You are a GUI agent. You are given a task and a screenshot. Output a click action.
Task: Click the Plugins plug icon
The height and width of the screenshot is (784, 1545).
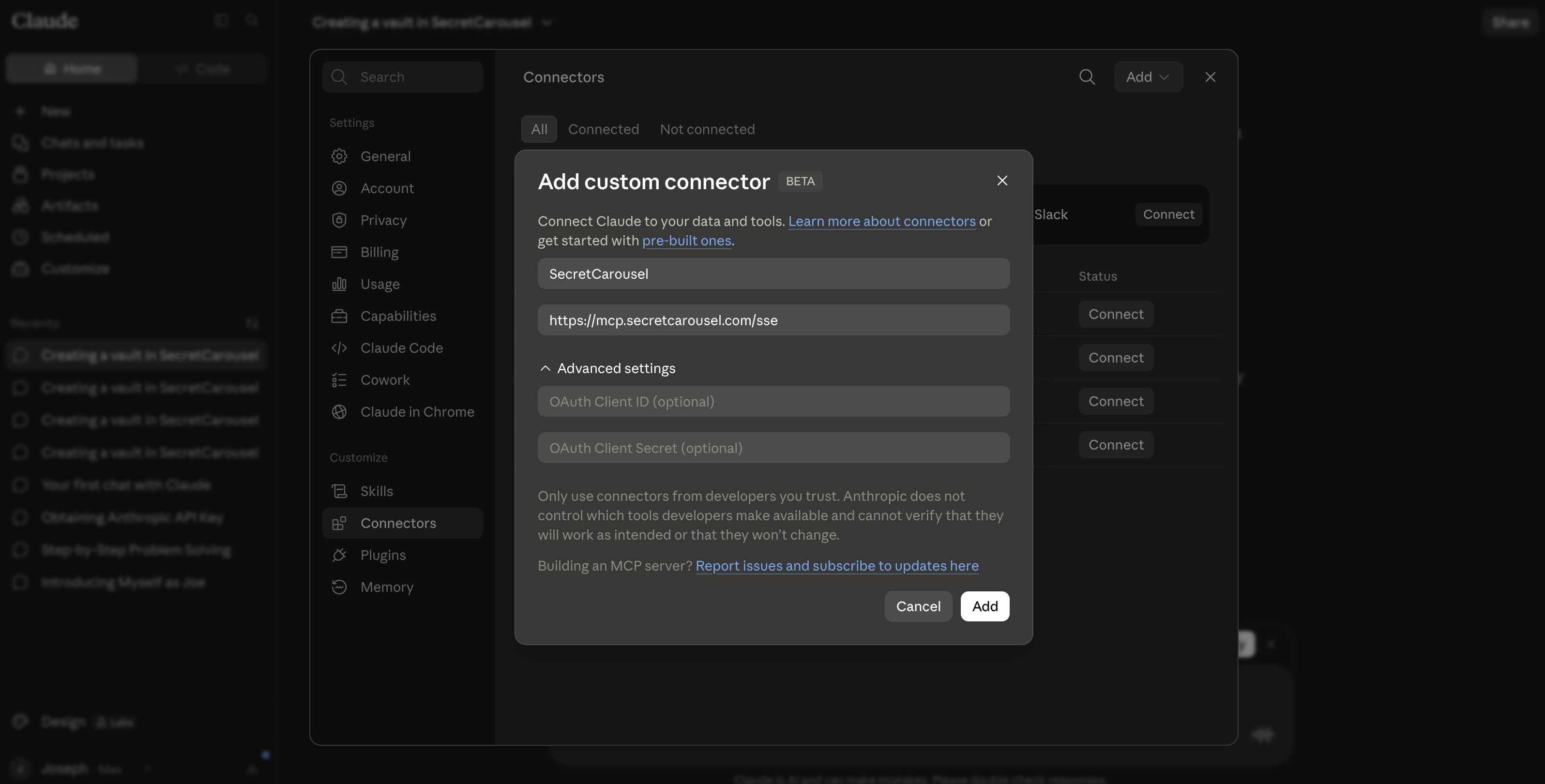339,556
